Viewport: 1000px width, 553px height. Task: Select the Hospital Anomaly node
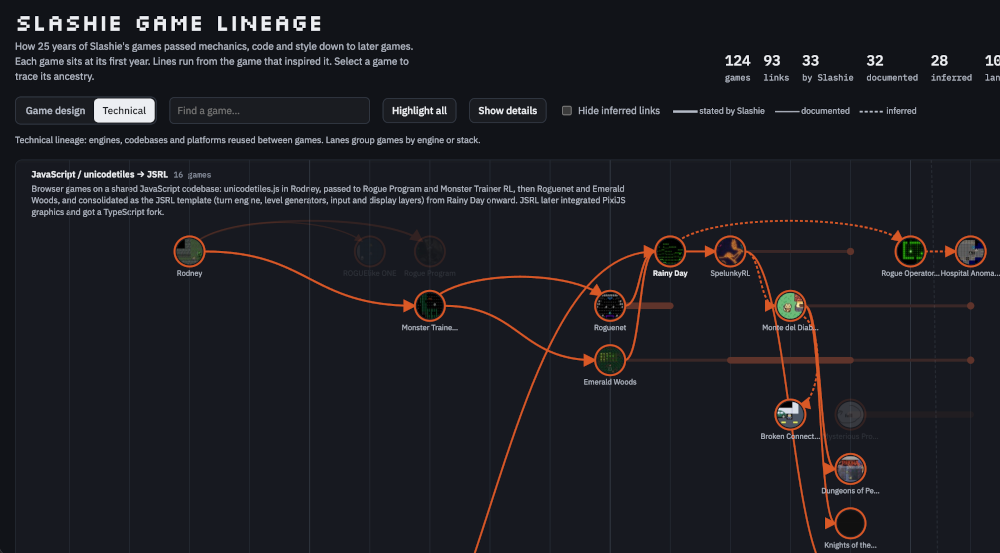[x=970, y=251]
